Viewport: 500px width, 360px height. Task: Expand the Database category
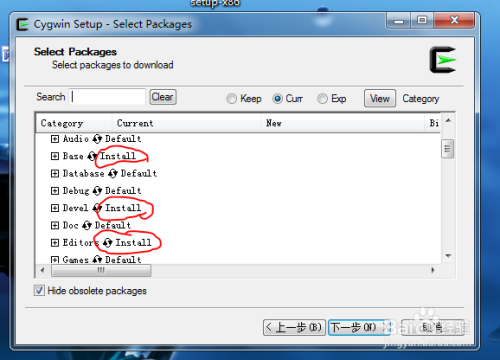(55, 173)
